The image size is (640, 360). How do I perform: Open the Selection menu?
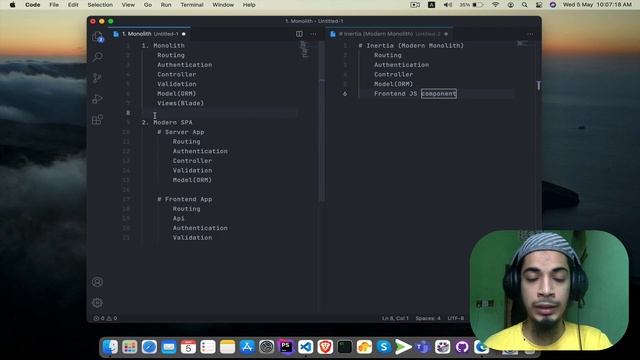coord(100,5)
